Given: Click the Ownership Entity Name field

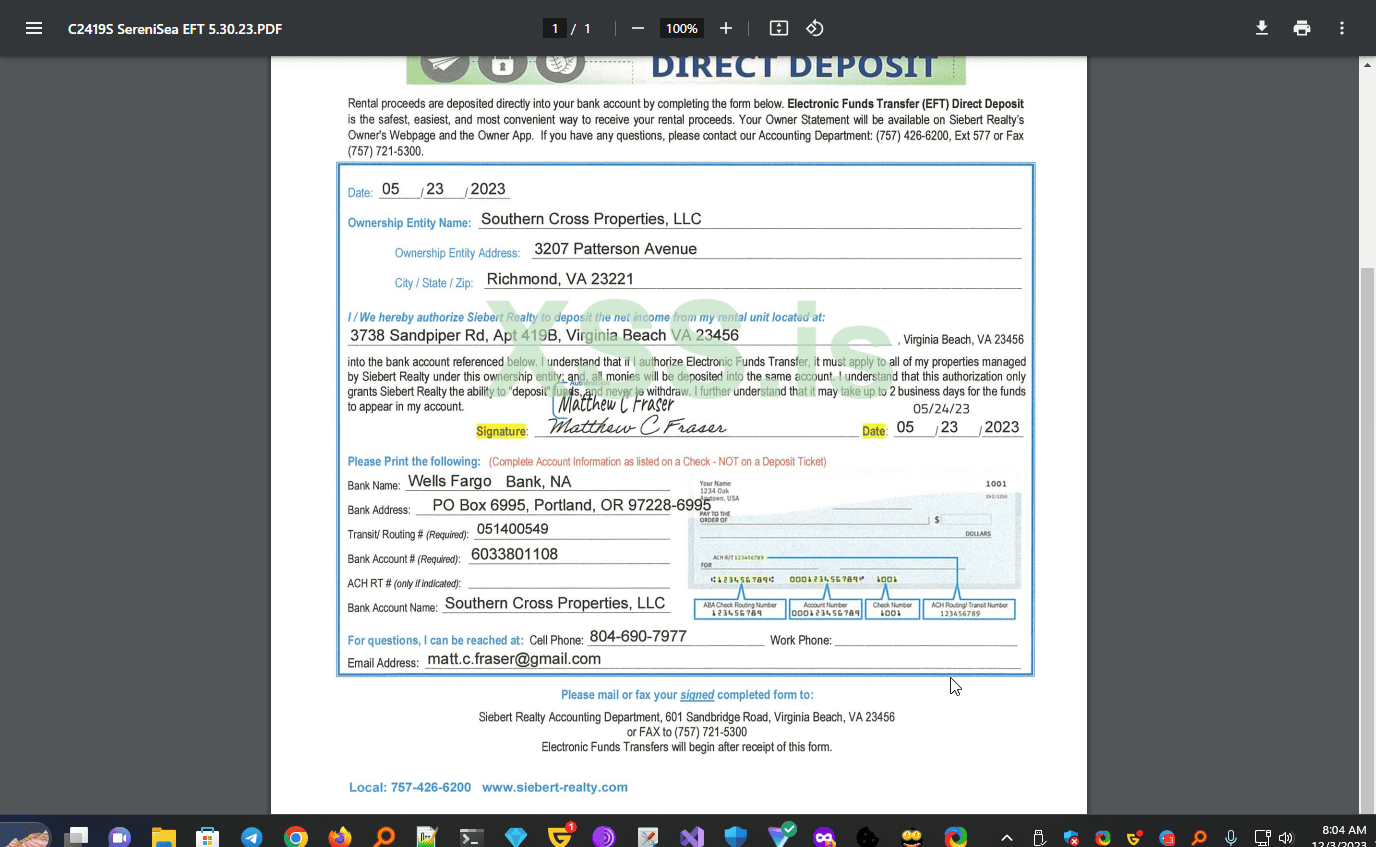Looking at the screenshot, I should point(749,219).
